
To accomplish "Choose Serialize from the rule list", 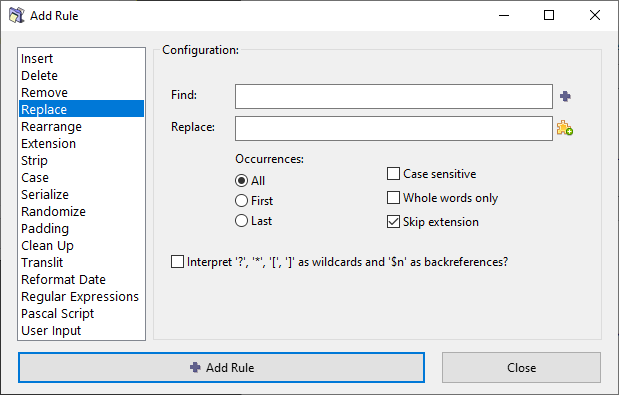I will (81, 194).
